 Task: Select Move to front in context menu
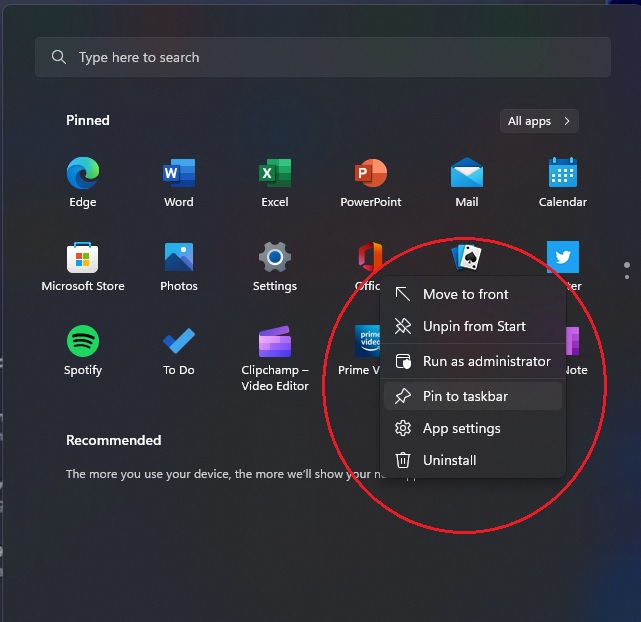(x=473, y=294)
